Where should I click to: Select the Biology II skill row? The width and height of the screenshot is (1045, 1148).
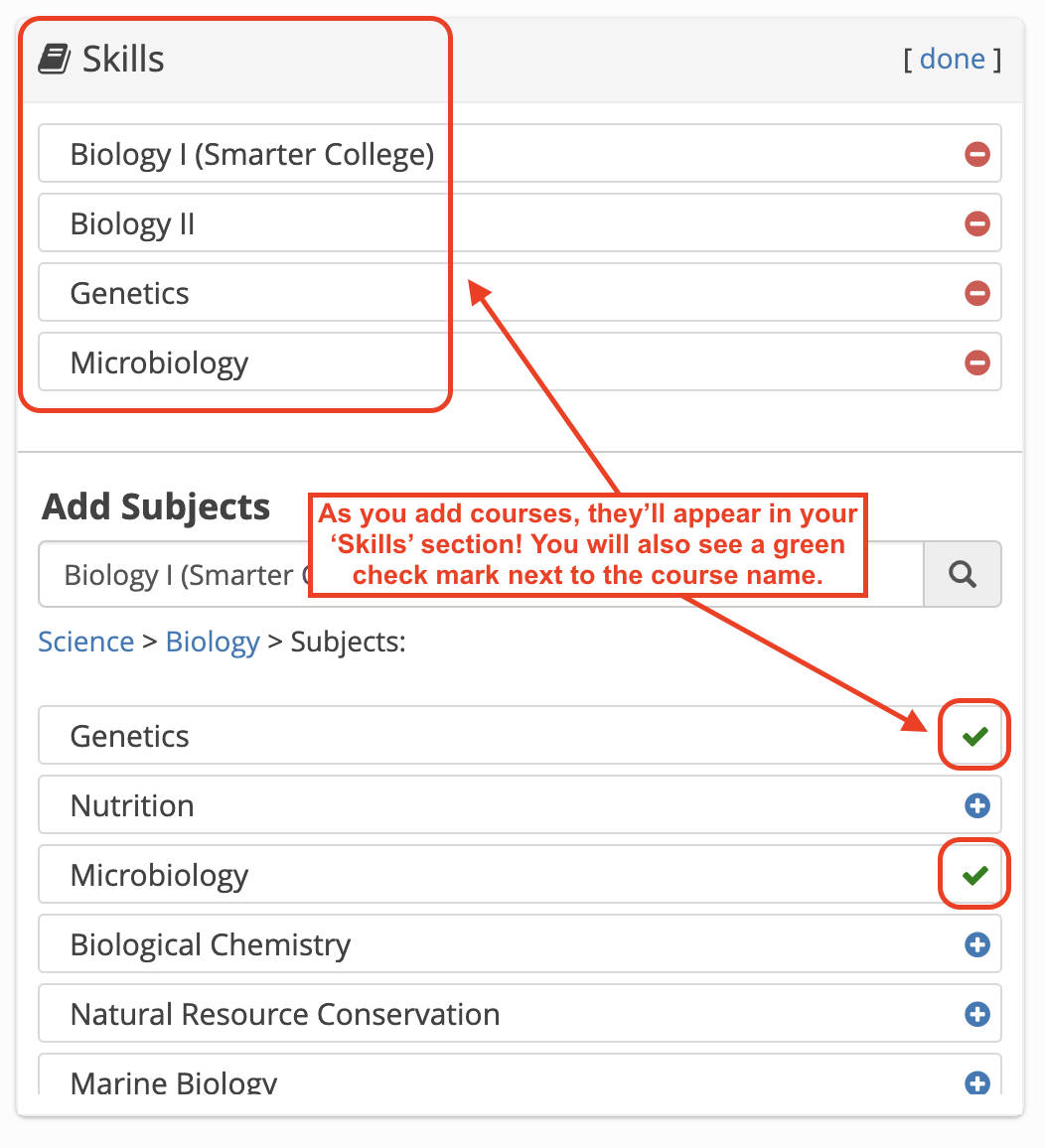[520, 222]
